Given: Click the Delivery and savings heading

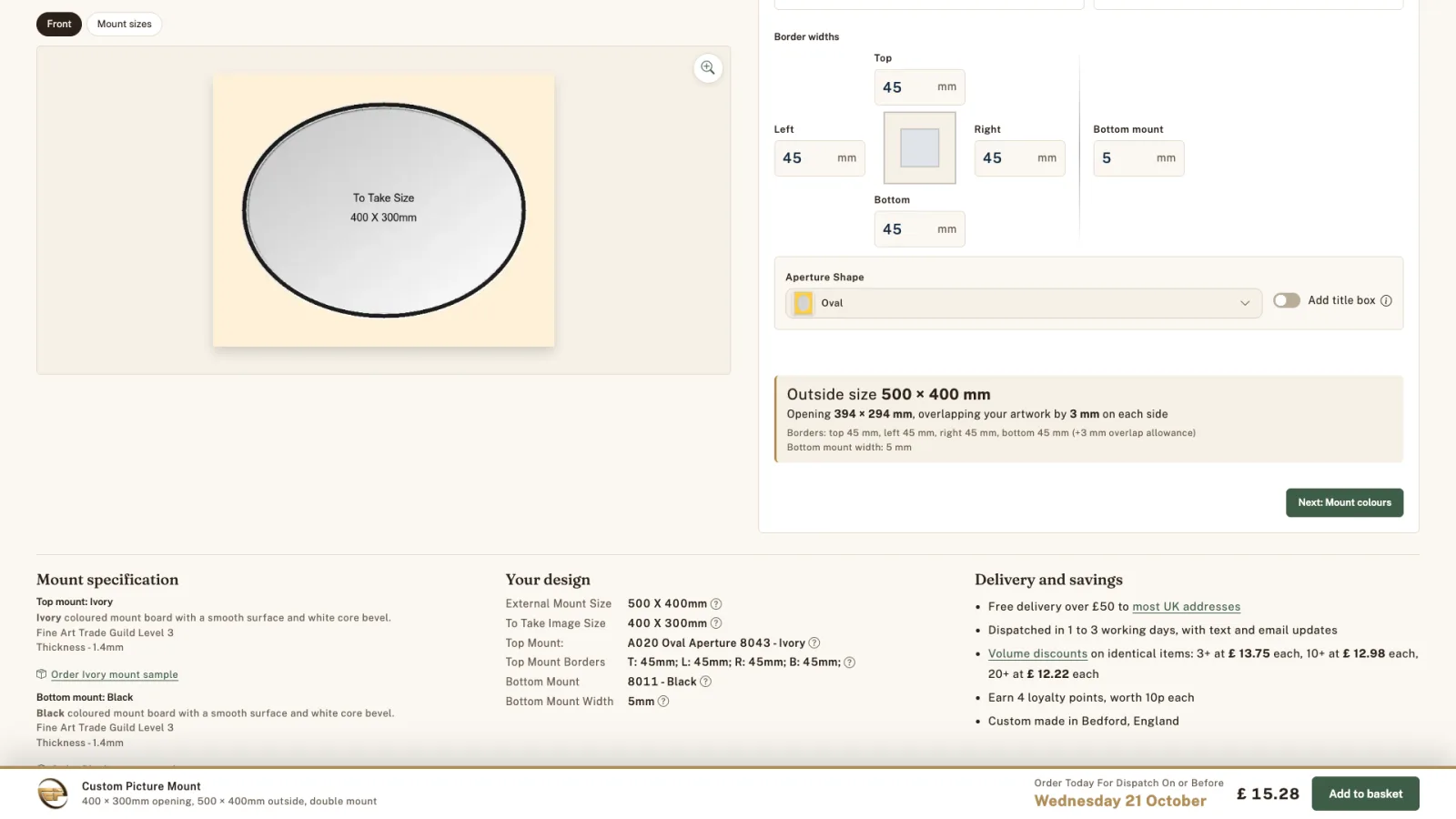Looking at the screenshot, I should (1048, 580).
